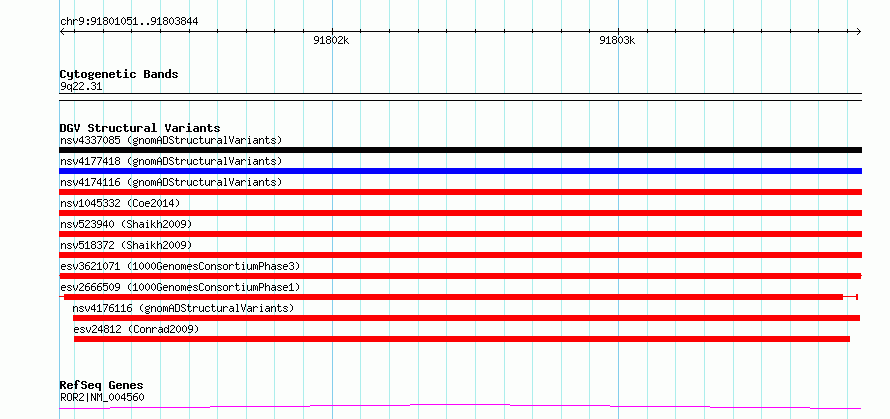Viewport: 890px width, 419px height.
Task: Open esv2666509 (1000GenomesConsortiumPhase1) label
Action: click(x=180, y=287)
